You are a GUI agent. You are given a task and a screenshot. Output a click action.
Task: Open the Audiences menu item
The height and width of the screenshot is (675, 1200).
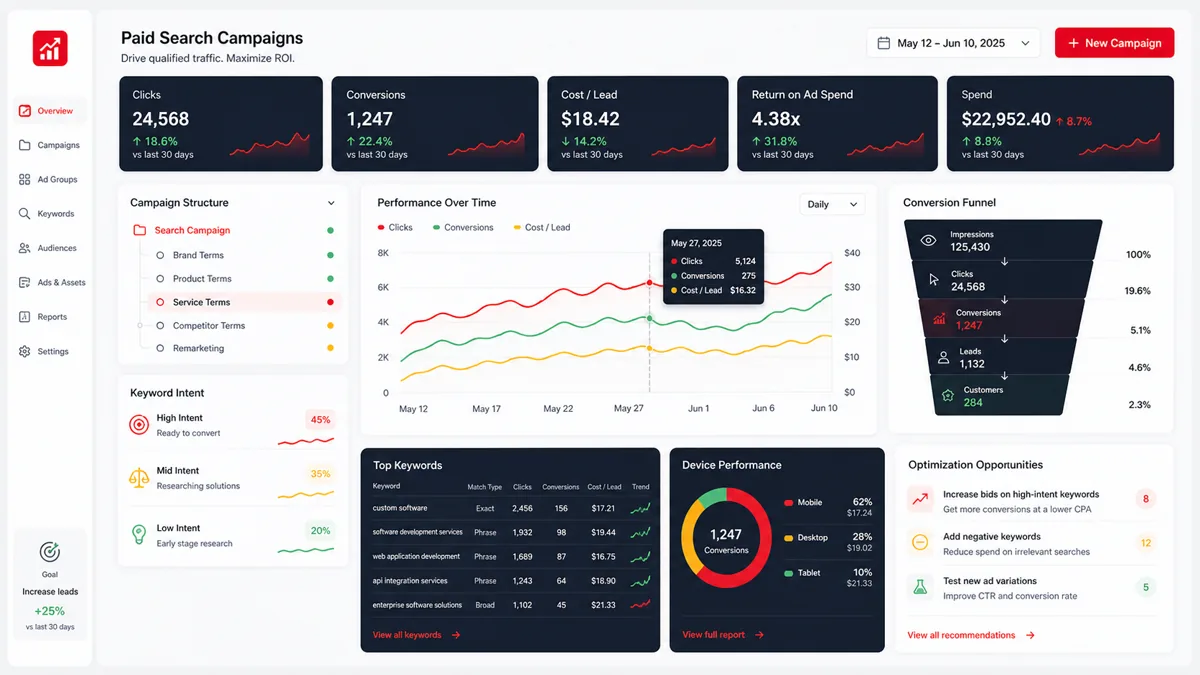click(x=51, y=248)
